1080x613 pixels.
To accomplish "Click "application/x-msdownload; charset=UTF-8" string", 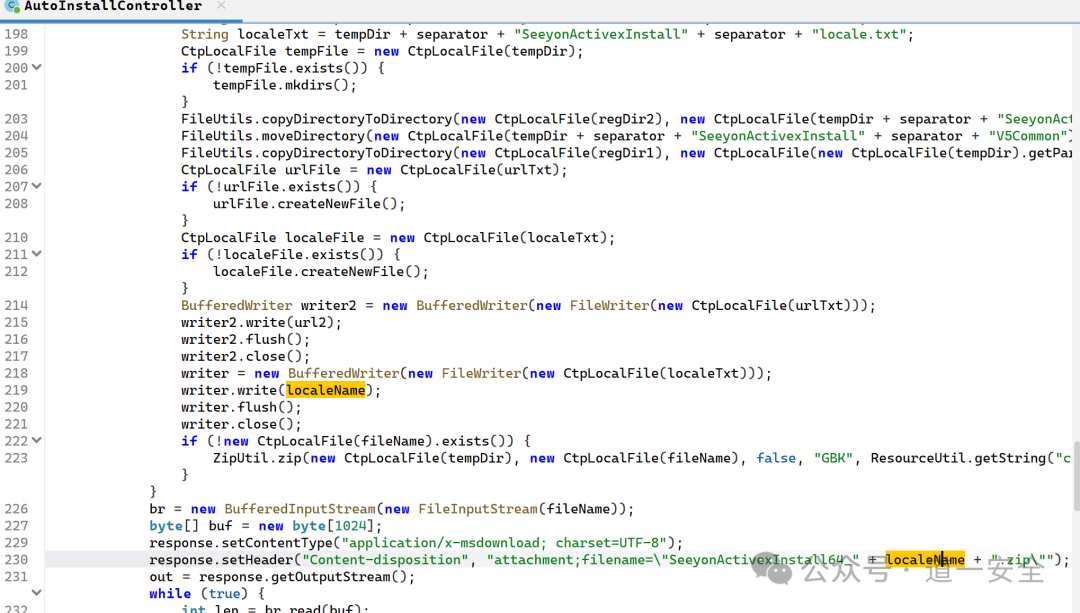I will click(x=505, y=543).
